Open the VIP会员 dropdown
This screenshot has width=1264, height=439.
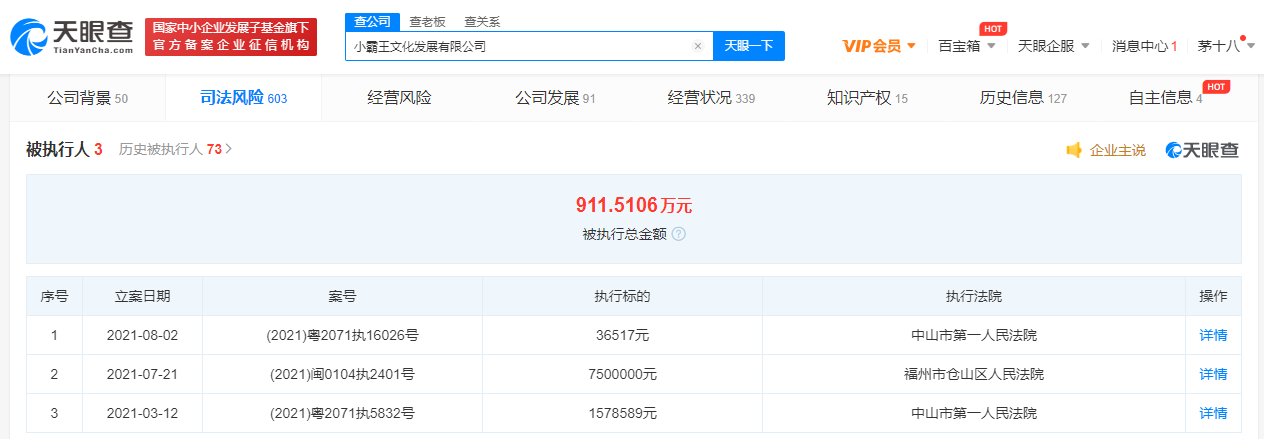[879, 46]
